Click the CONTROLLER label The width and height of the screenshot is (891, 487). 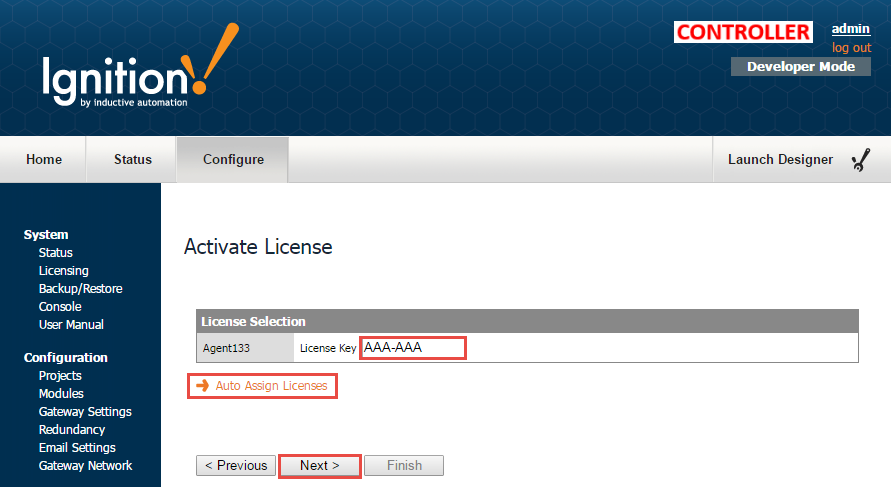(x=743, y=32)
